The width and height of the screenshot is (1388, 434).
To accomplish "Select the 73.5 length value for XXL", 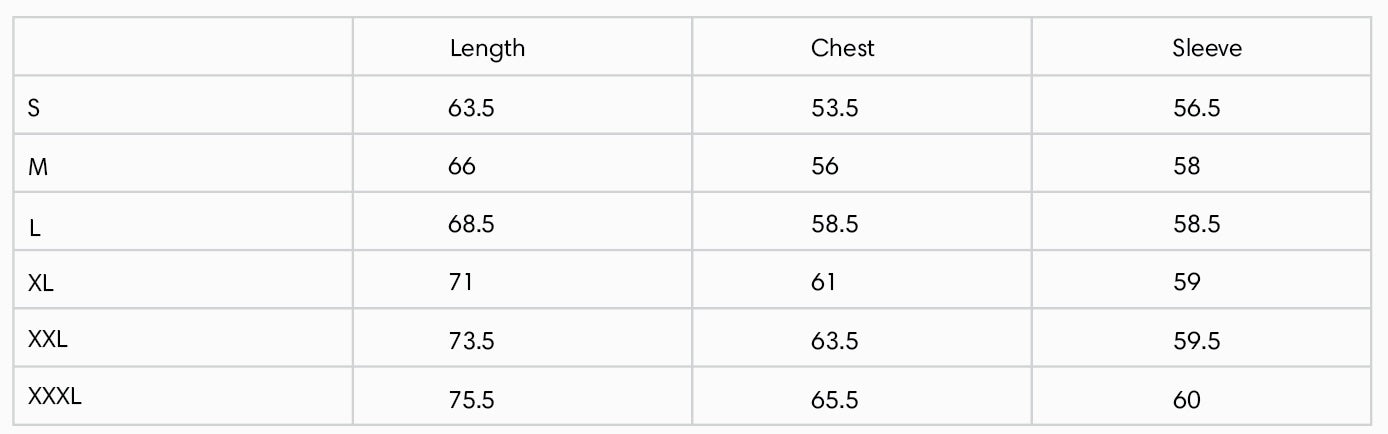I will pyautogui.click(x=472, y=342).
